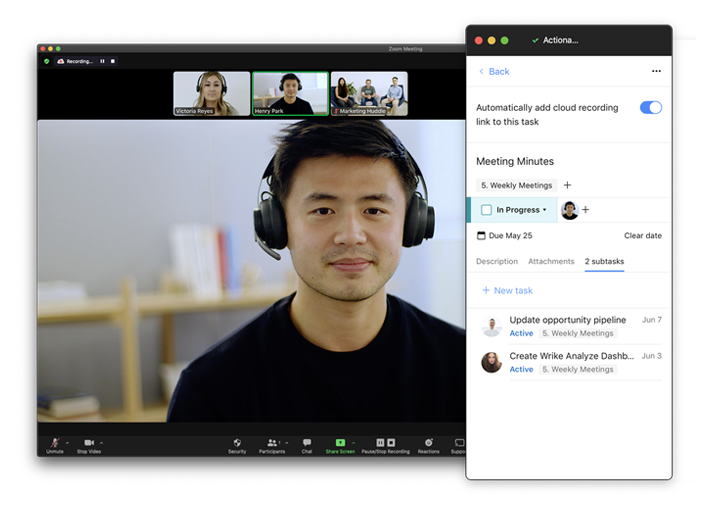The image size is (704, 512).
Task: Unmute the microphone in Zoom
Action: (55, 446)
